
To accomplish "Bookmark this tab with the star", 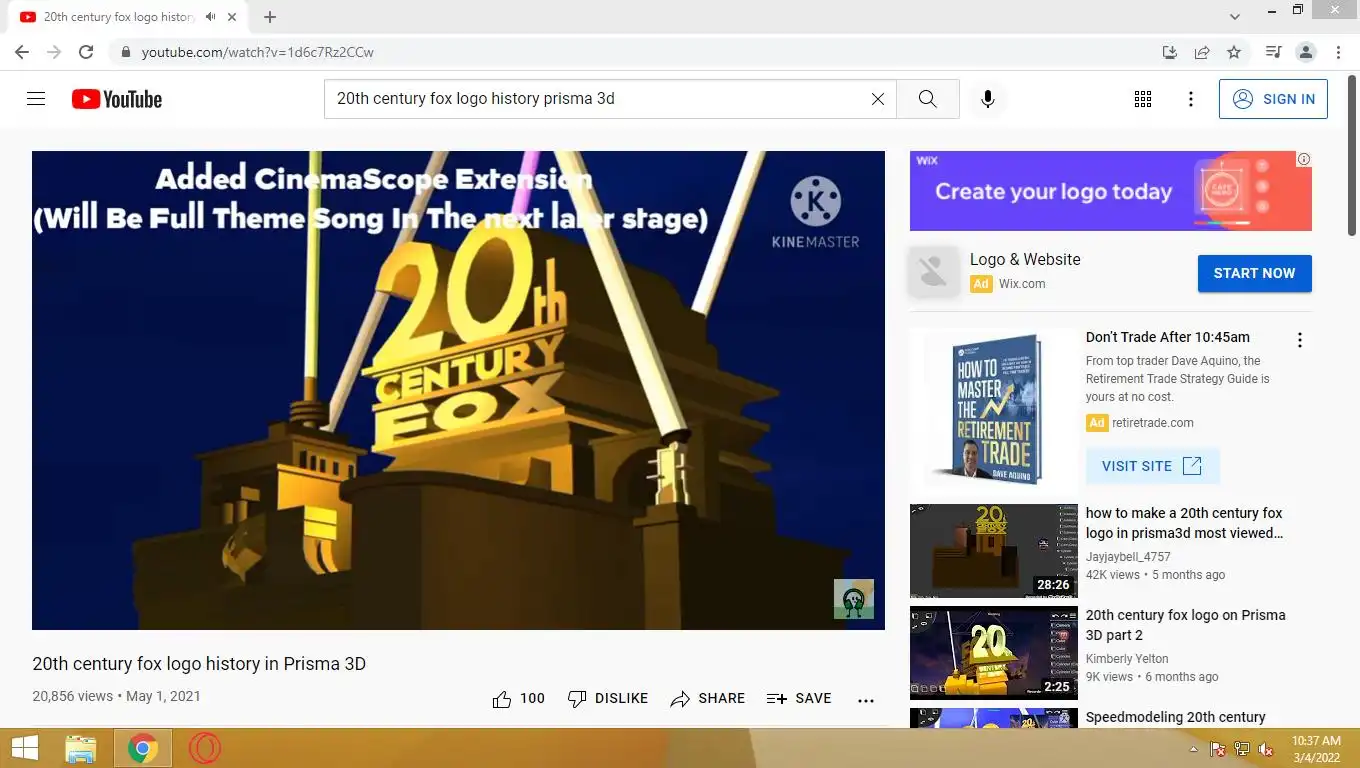I will (1234, 52).
